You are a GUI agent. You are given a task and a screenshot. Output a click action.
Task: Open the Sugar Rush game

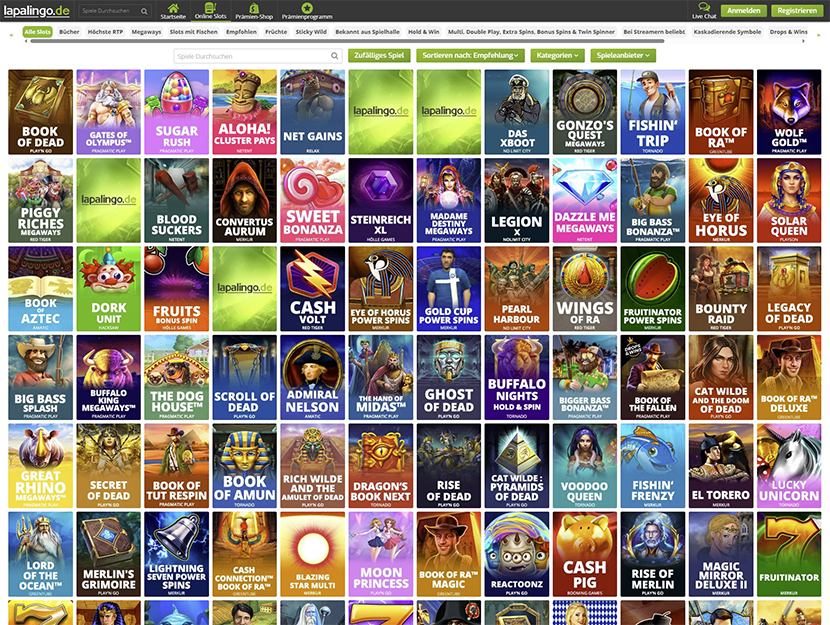[x=177, y=112]
